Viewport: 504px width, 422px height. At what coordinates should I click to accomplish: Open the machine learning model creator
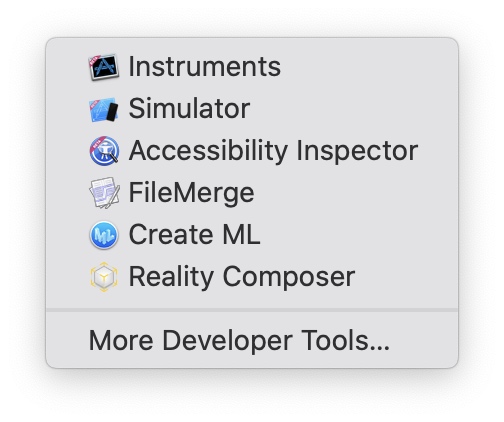pos(252,235)
